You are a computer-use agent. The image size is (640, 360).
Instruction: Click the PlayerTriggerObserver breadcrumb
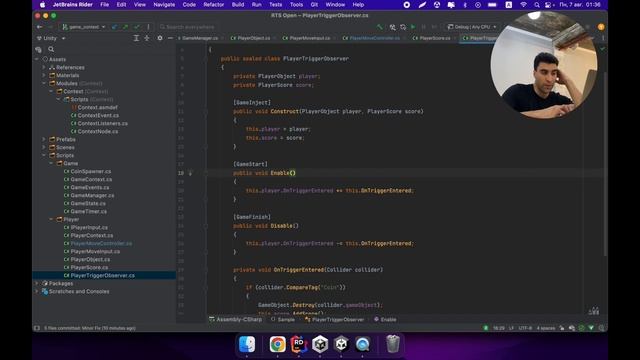click(334, 320)
